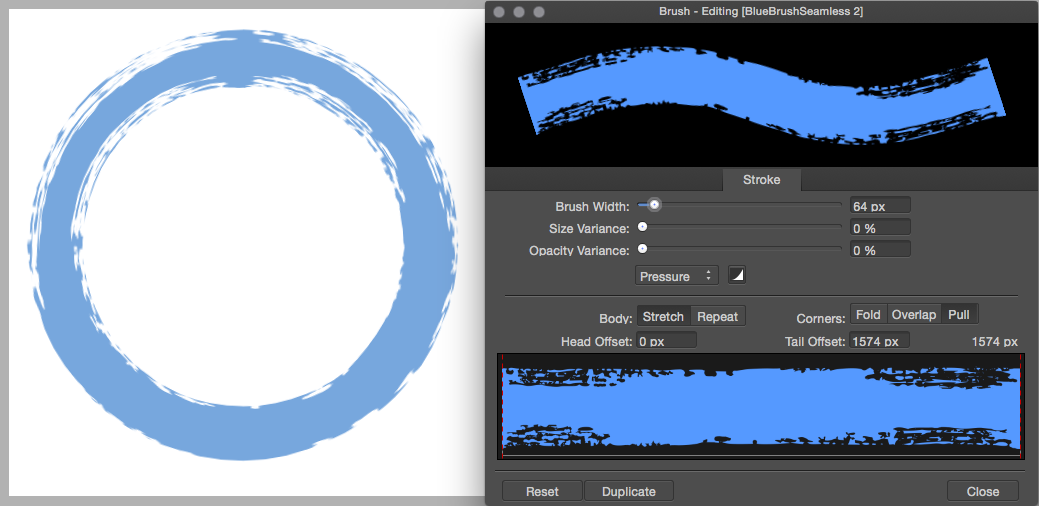Click the brush texture strip thumbnail

pos(761,407)
